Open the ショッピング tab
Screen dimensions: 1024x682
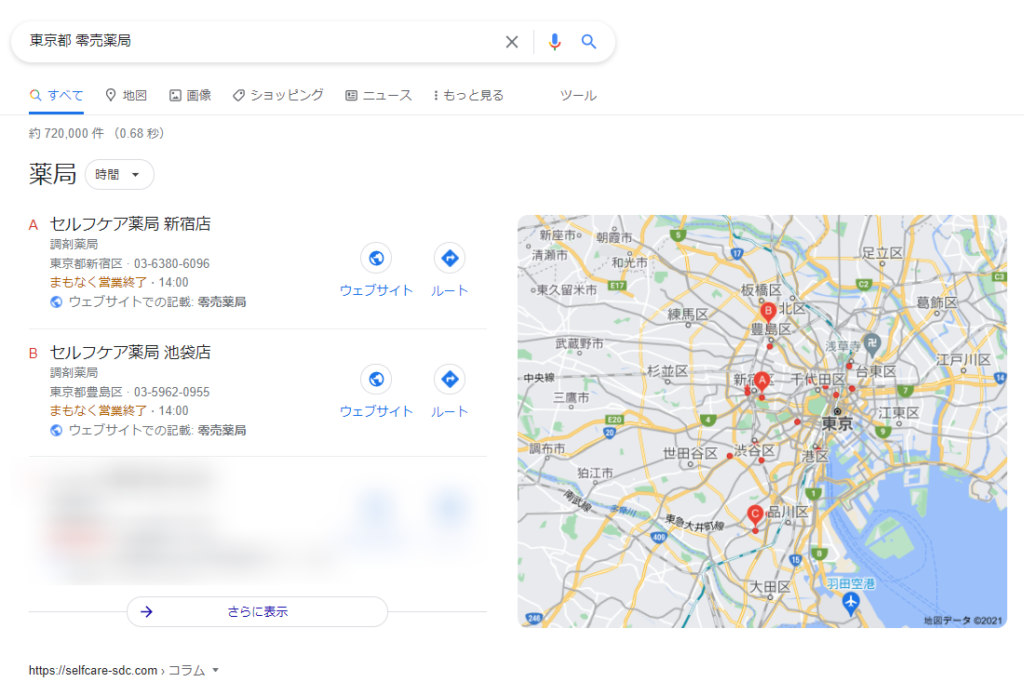(278, 95)
